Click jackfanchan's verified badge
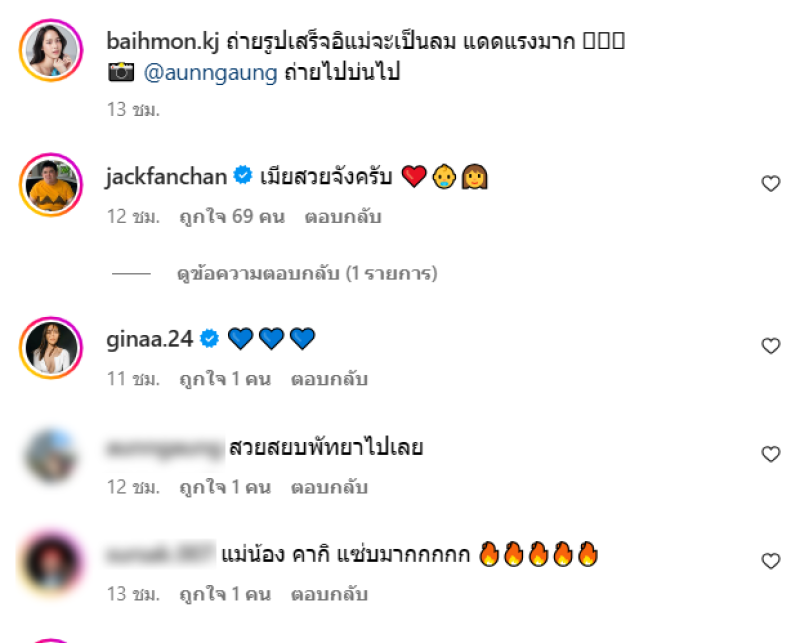 243,175
